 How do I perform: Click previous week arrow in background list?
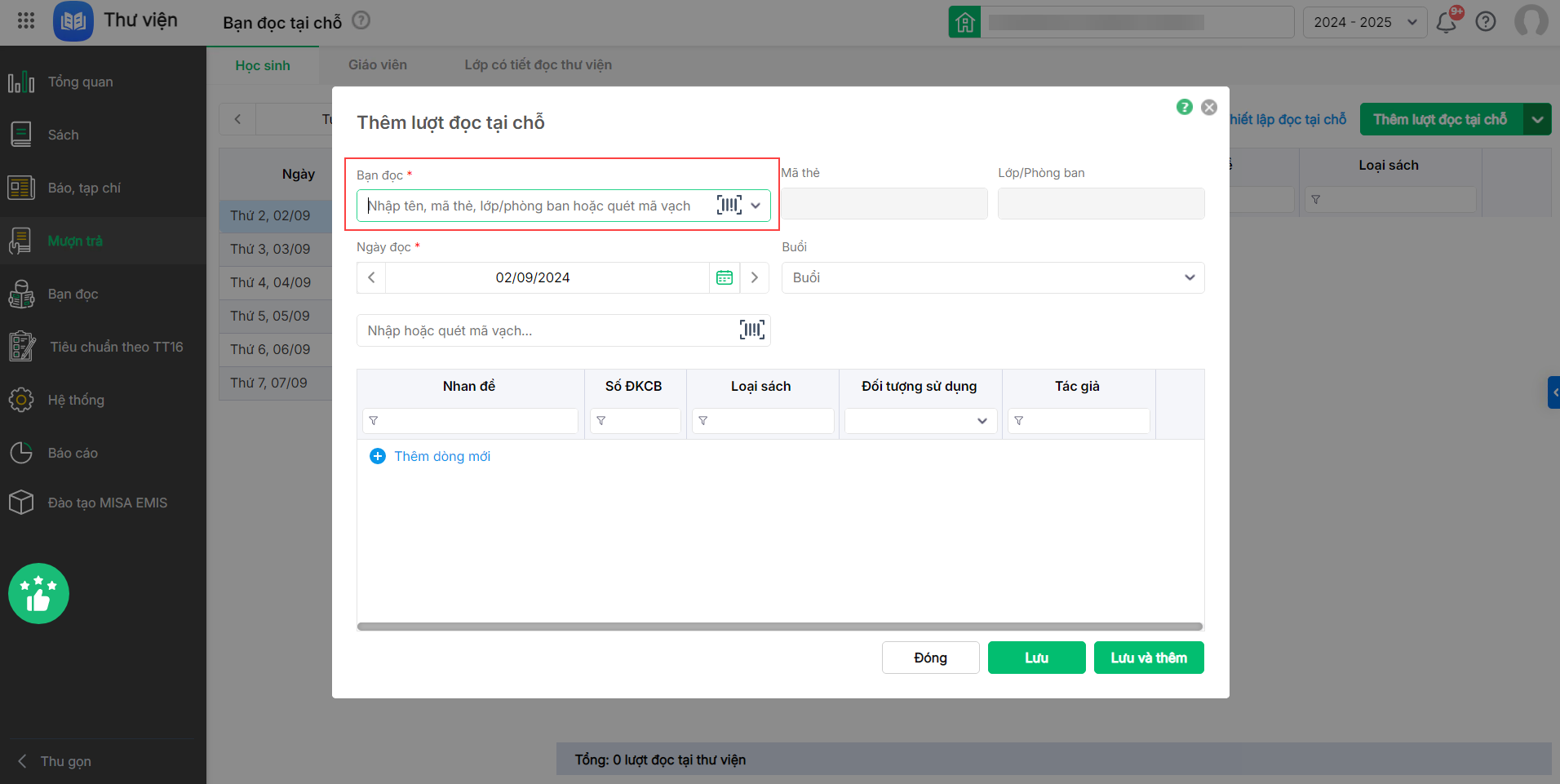237,119
